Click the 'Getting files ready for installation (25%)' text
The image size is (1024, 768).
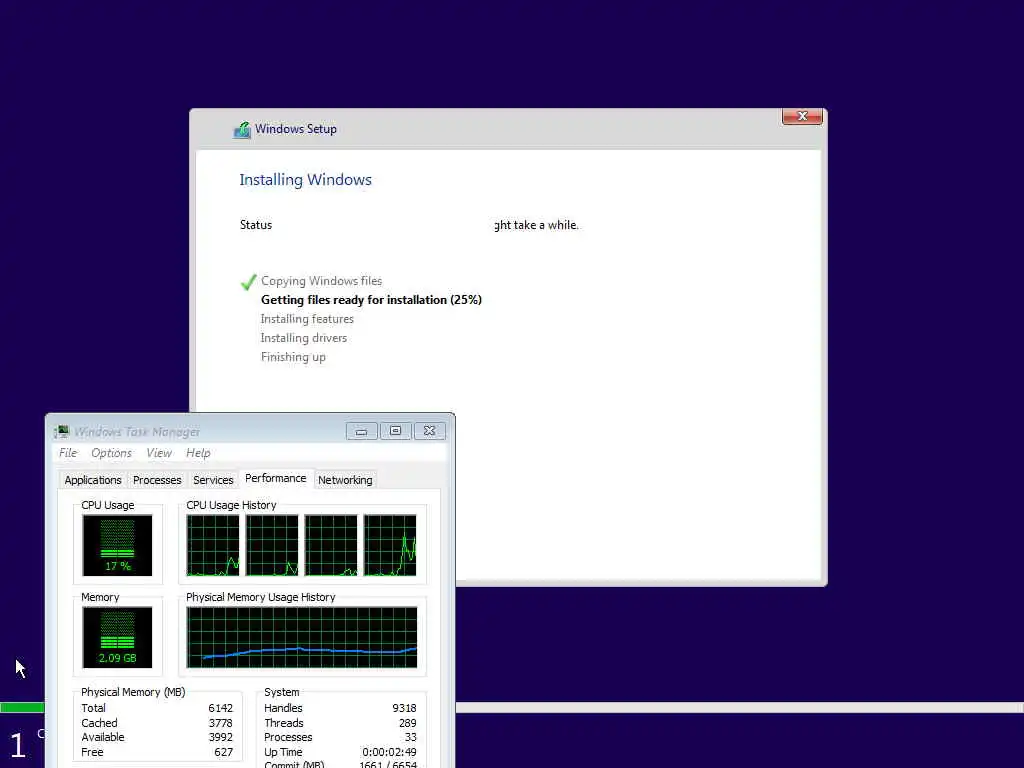371,300
